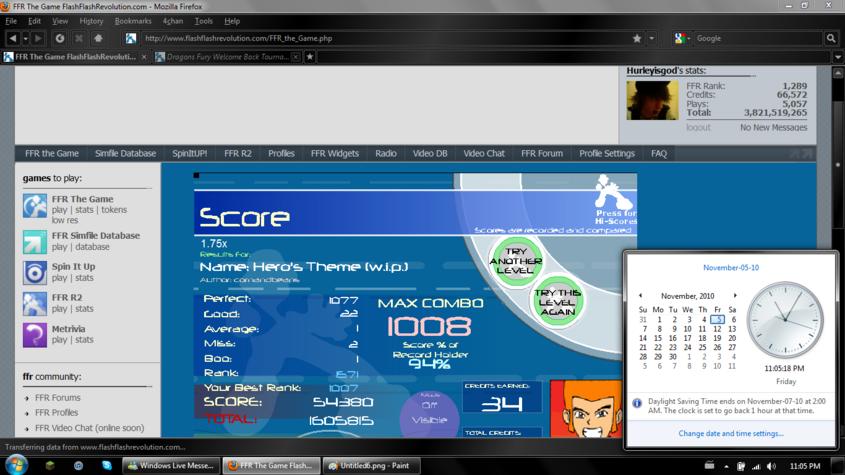845x475 pixels.
Task: Select November 12 on the calendar
Action: pyautogui.click(x=717, y=329)
